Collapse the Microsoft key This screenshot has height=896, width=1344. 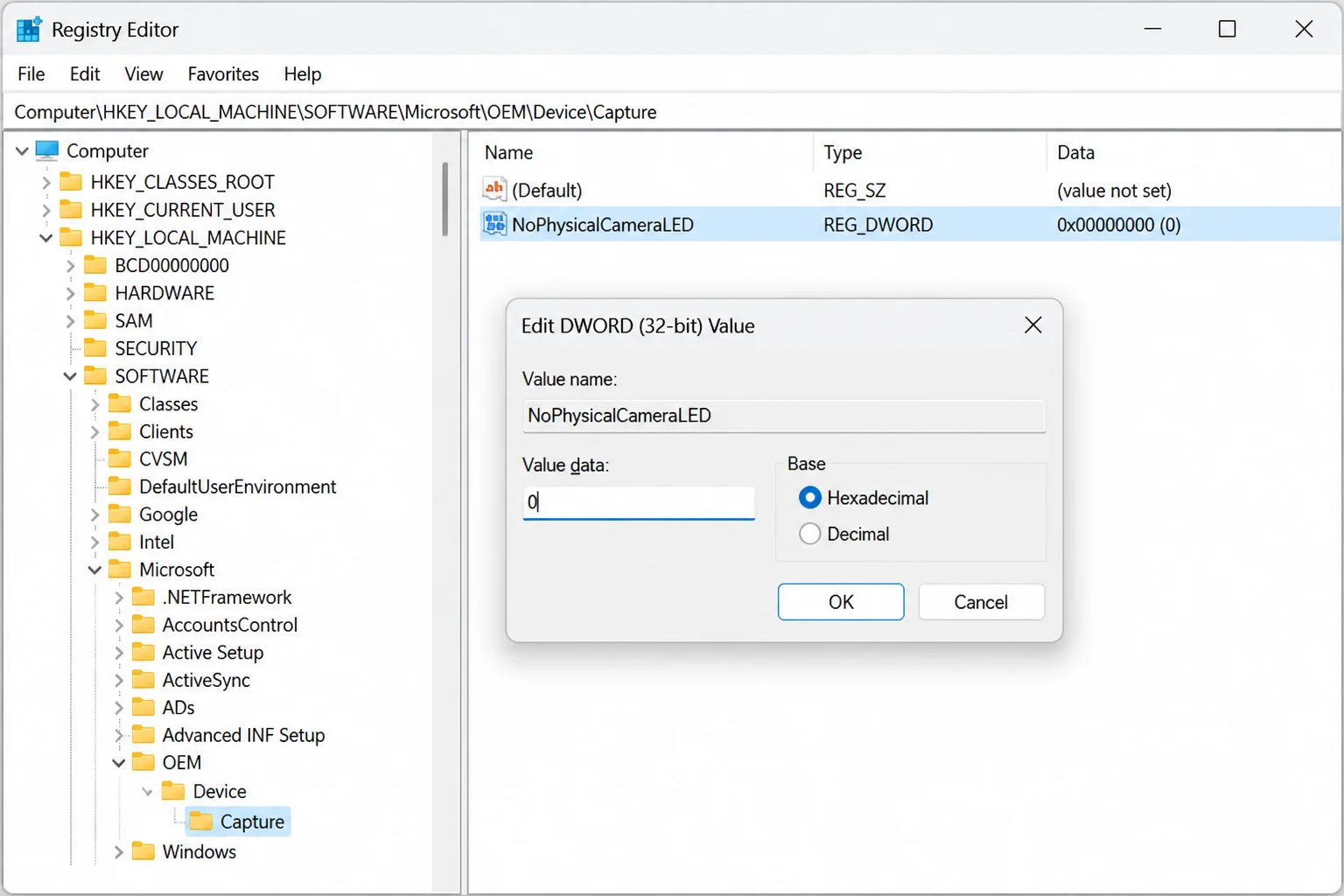[94, 570]
